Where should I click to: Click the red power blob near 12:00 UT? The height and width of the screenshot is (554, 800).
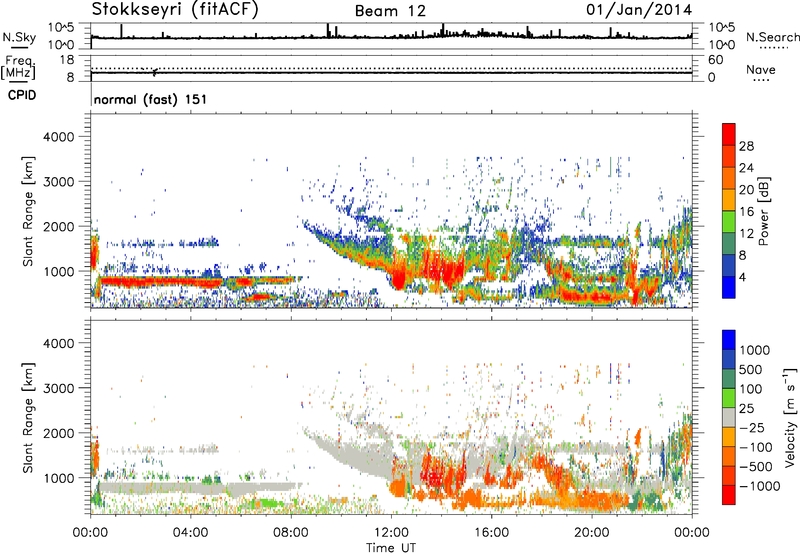click(398, 278)
